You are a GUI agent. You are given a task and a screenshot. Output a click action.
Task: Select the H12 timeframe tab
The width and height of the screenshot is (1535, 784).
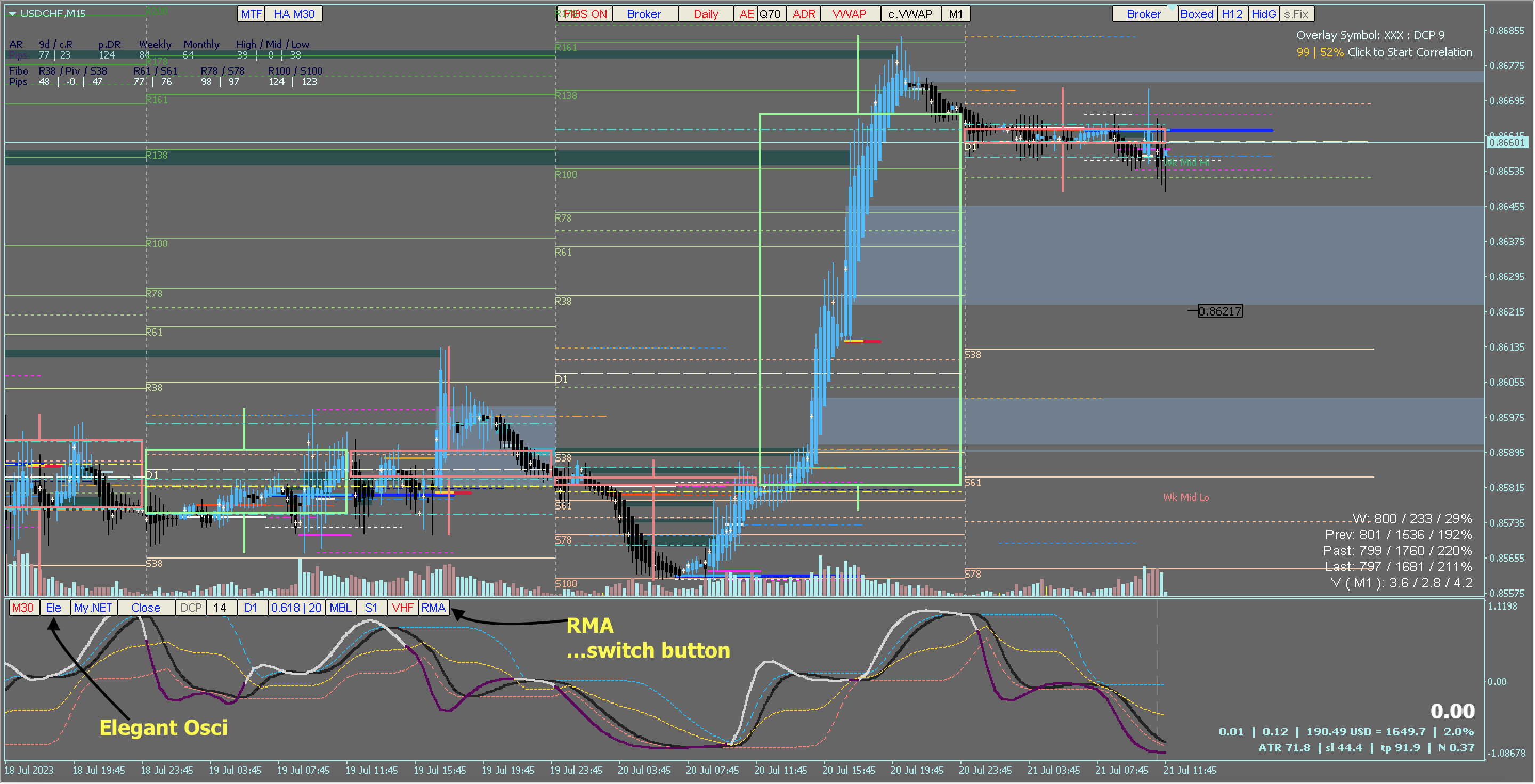[1232, 14]
